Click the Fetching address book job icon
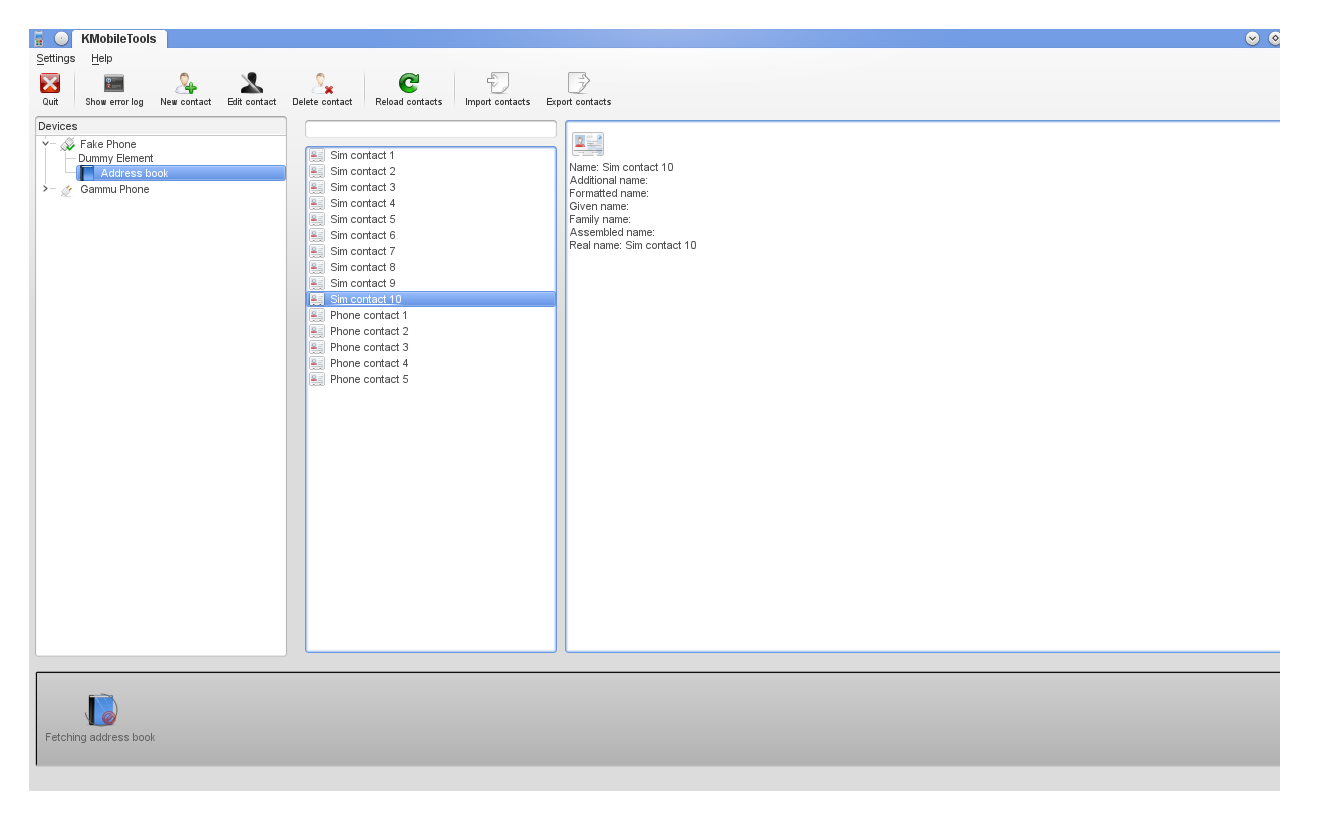This screenshot has height=820, width=1338. coord(101,710)
